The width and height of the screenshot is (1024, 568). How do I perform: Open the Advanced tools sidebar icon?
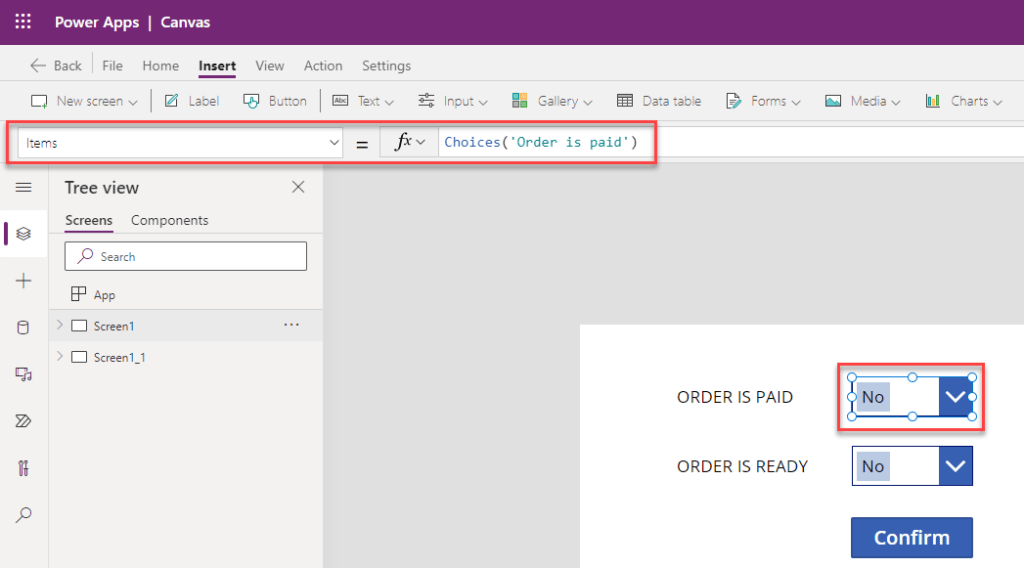(24, 468)
